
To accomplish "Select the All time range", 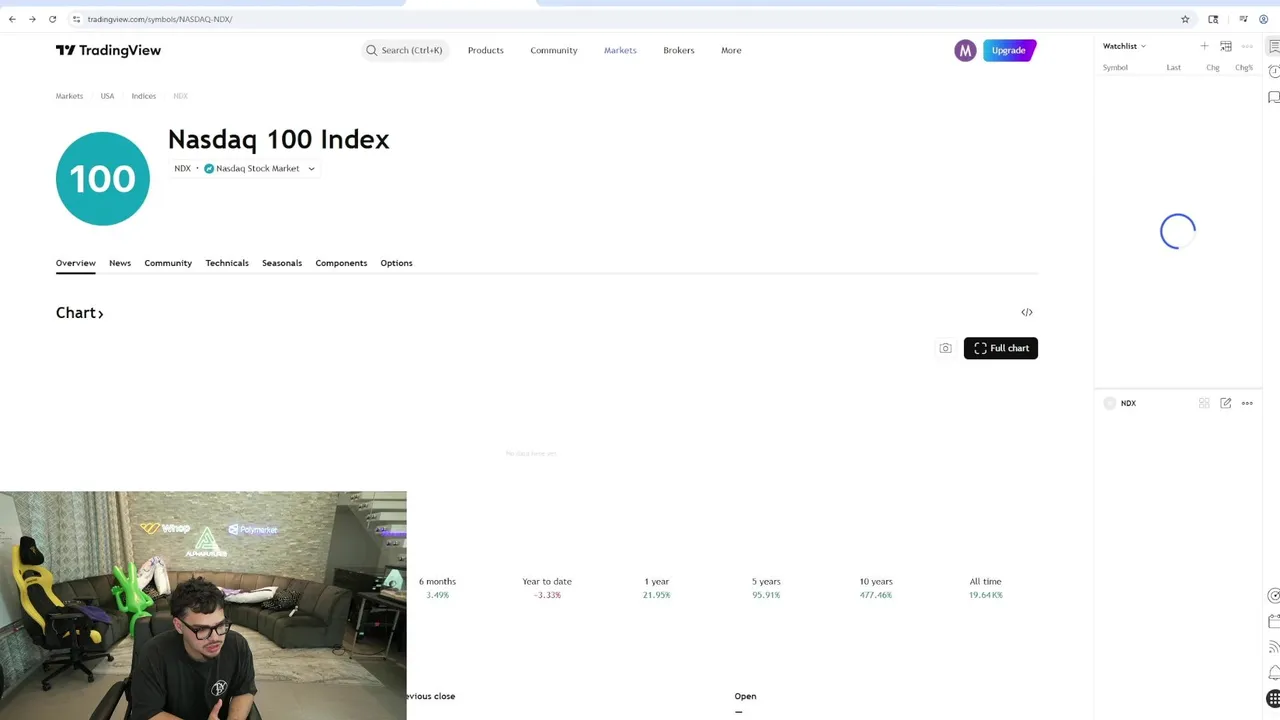I will click(985, 588).
